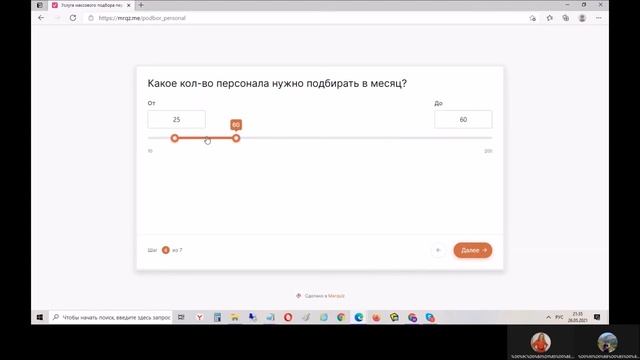The height and width of the screenshot is (360, 640).
Task: Open the vertical tabs icon at top left
Action: tap(40, 5)
